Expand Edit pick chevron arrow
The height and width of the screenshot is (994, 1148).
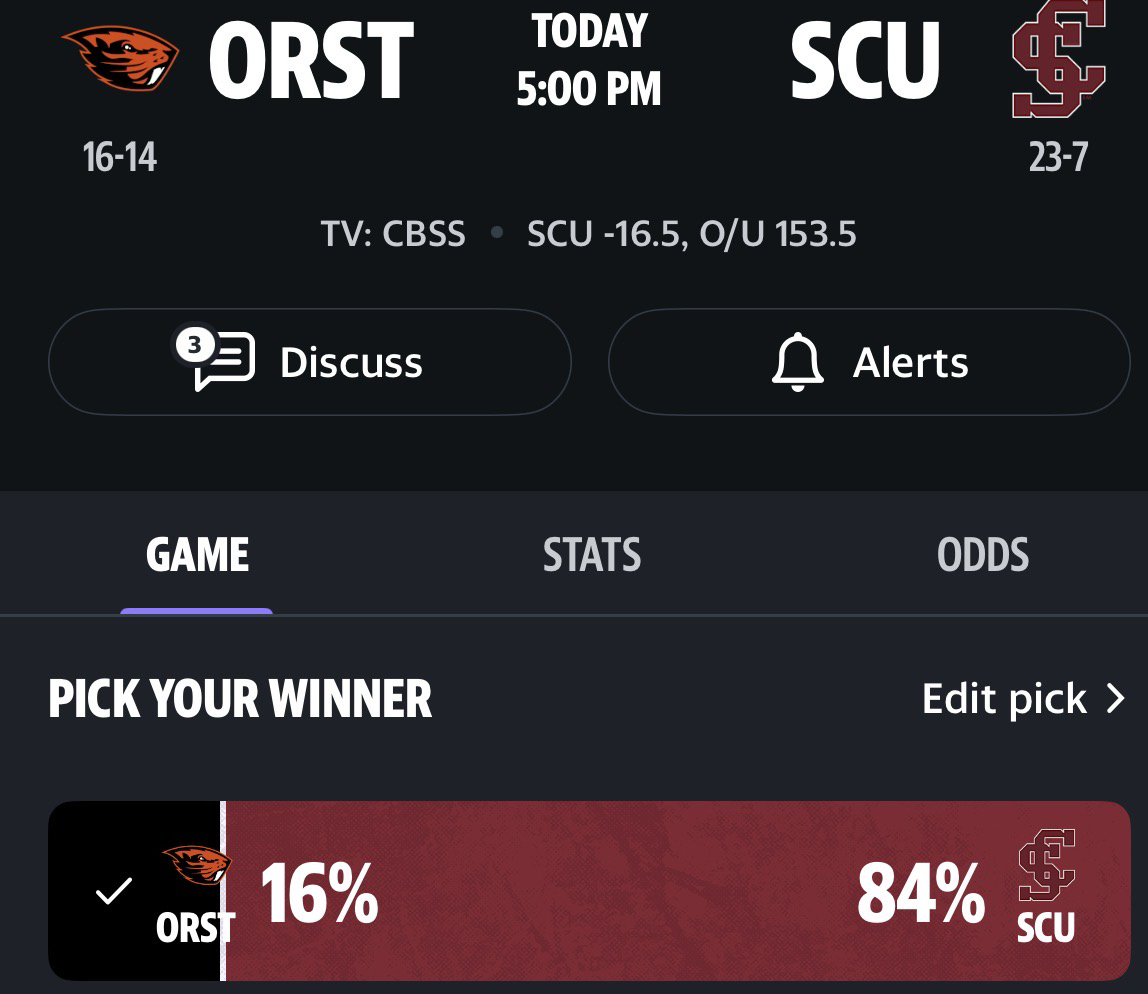(1116, 698)
